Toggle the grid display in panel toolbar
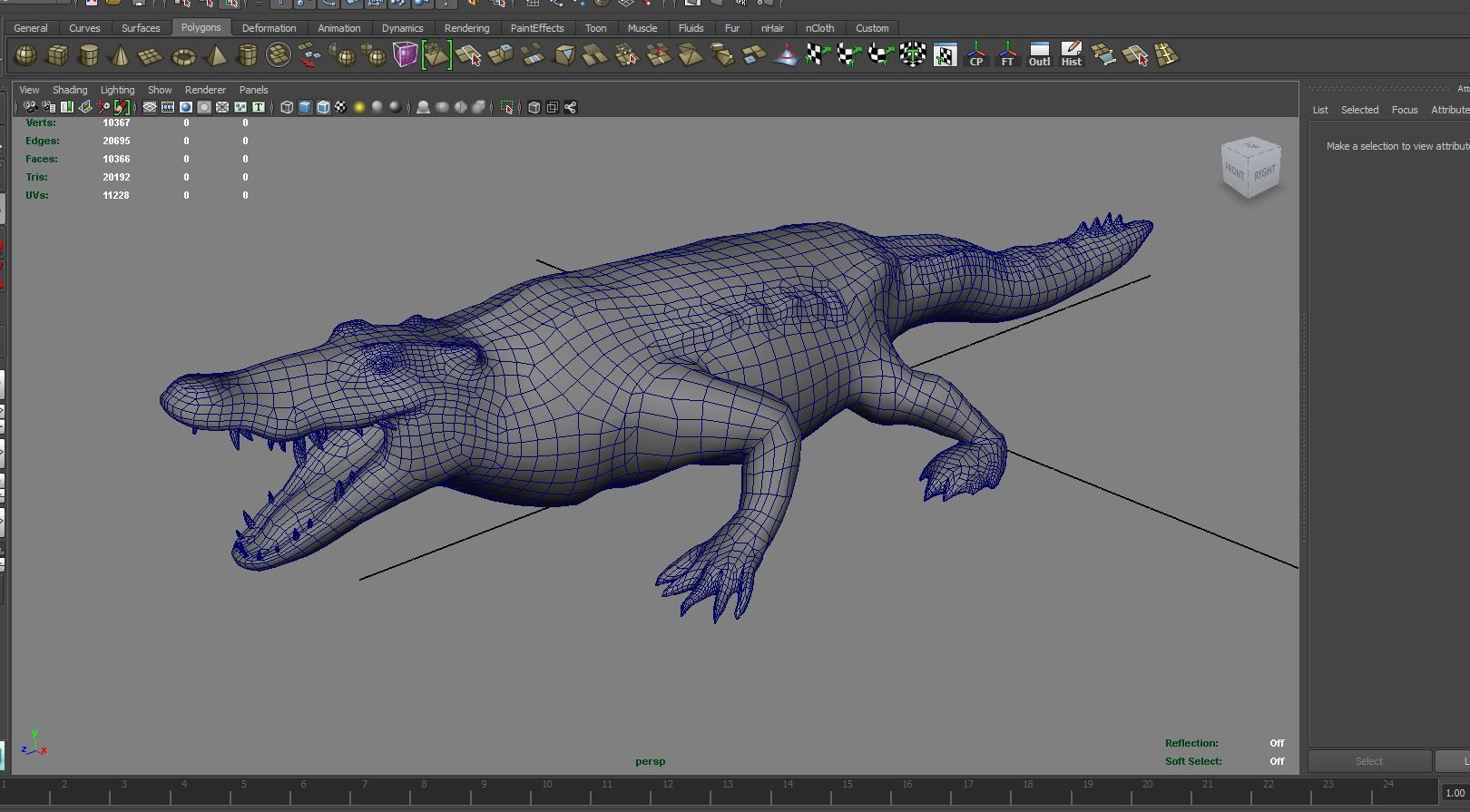Screen dimensions: 1470x812 150,107
